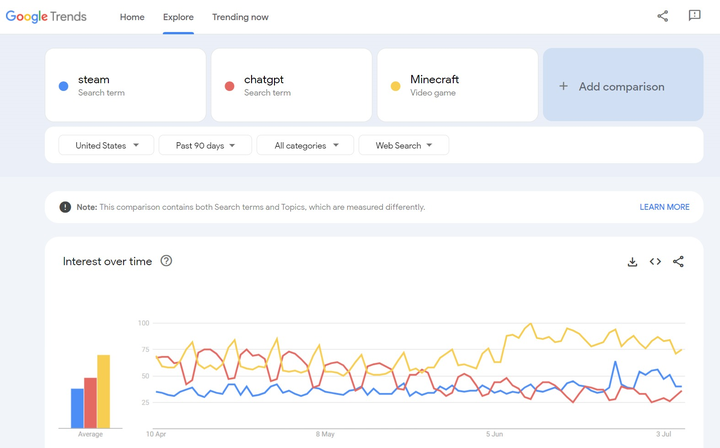This screenshot has width=720, height=448.
Task: Click the note warning exclamation icon
Action: click(x=65, y=207)
